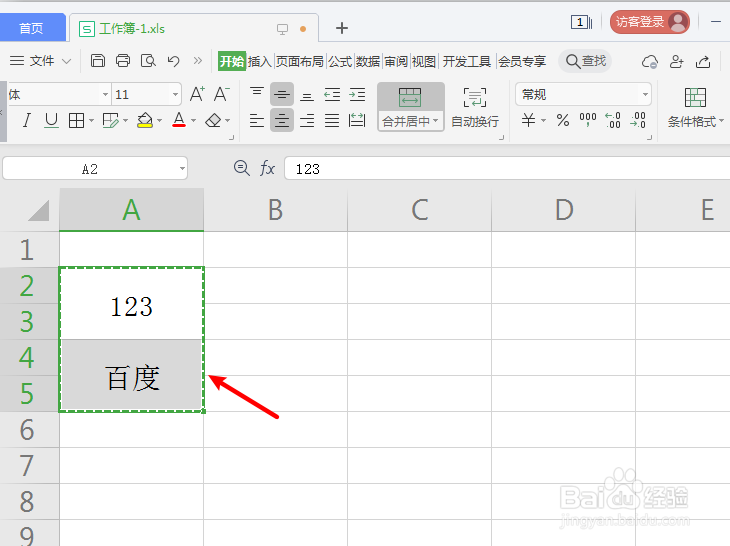This screenshot has width=730, height=546.
Task: Open Conditional Formatting (条件格式)
Action: tap(696, 108)
